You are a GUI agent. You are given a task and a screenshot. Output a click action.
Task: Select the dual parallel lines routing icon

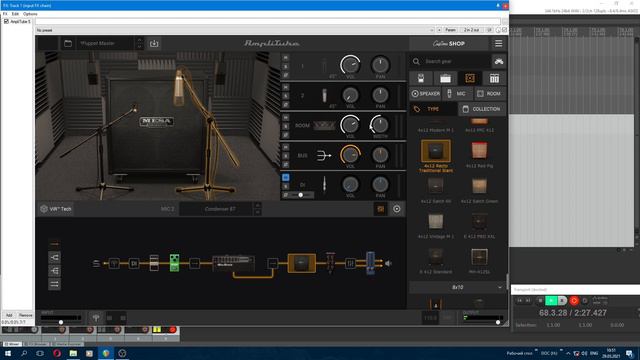(54, 284)
